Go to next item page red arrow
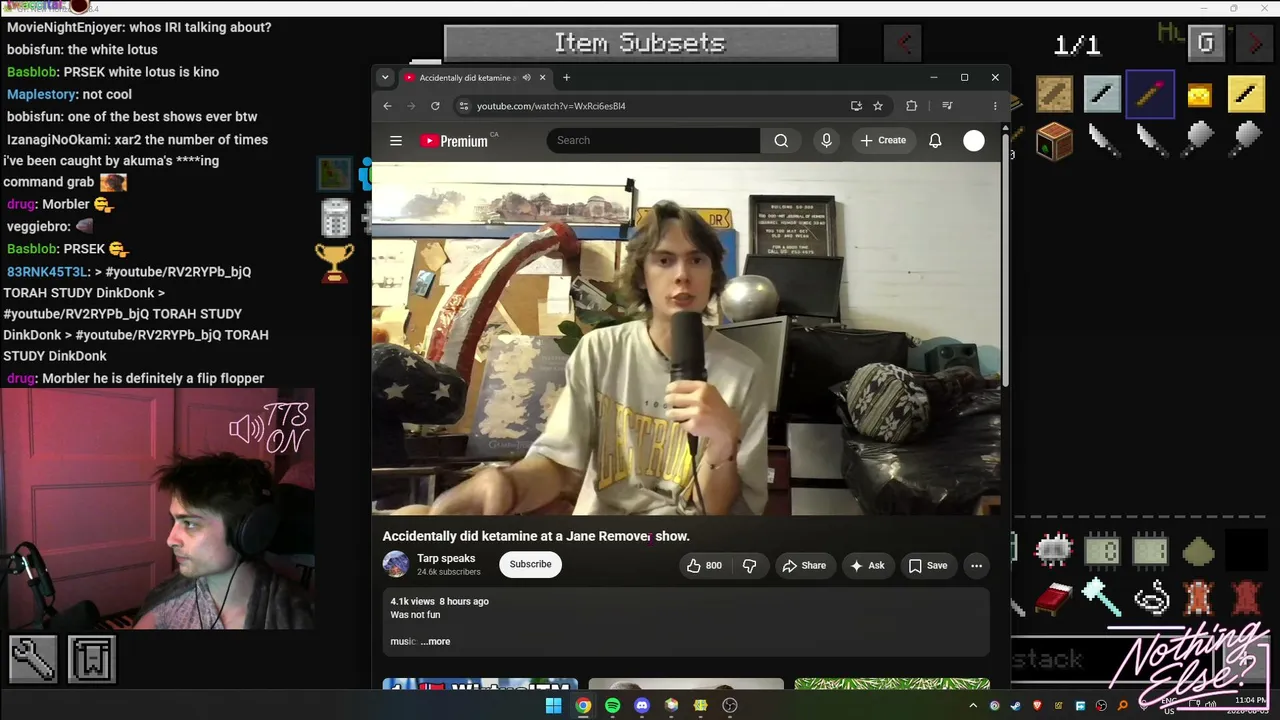Image resolution: width=1280 pixels, height=720 pixels. coord(1255,43)
